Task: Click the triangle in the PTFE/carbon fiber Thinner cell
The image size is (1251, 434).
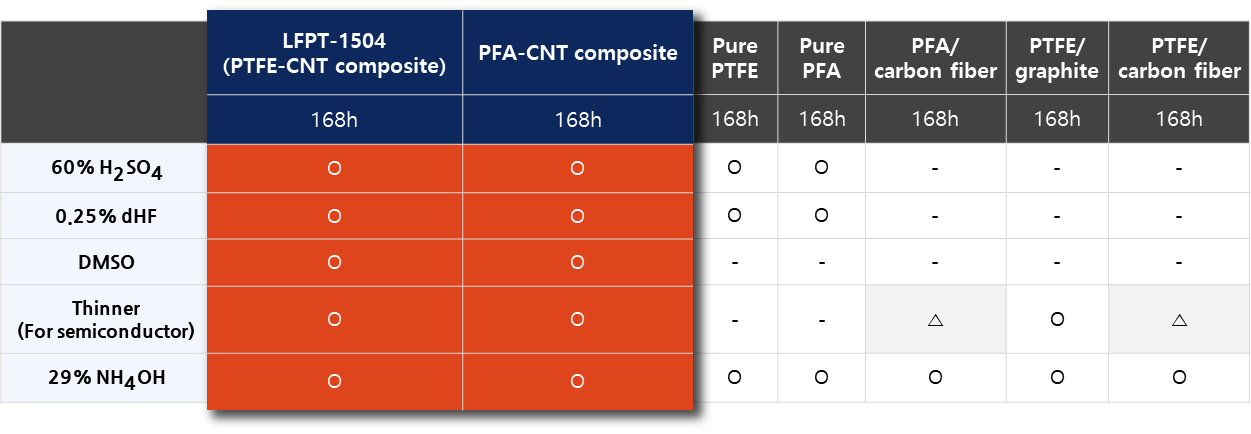Action: (1179, 321)
